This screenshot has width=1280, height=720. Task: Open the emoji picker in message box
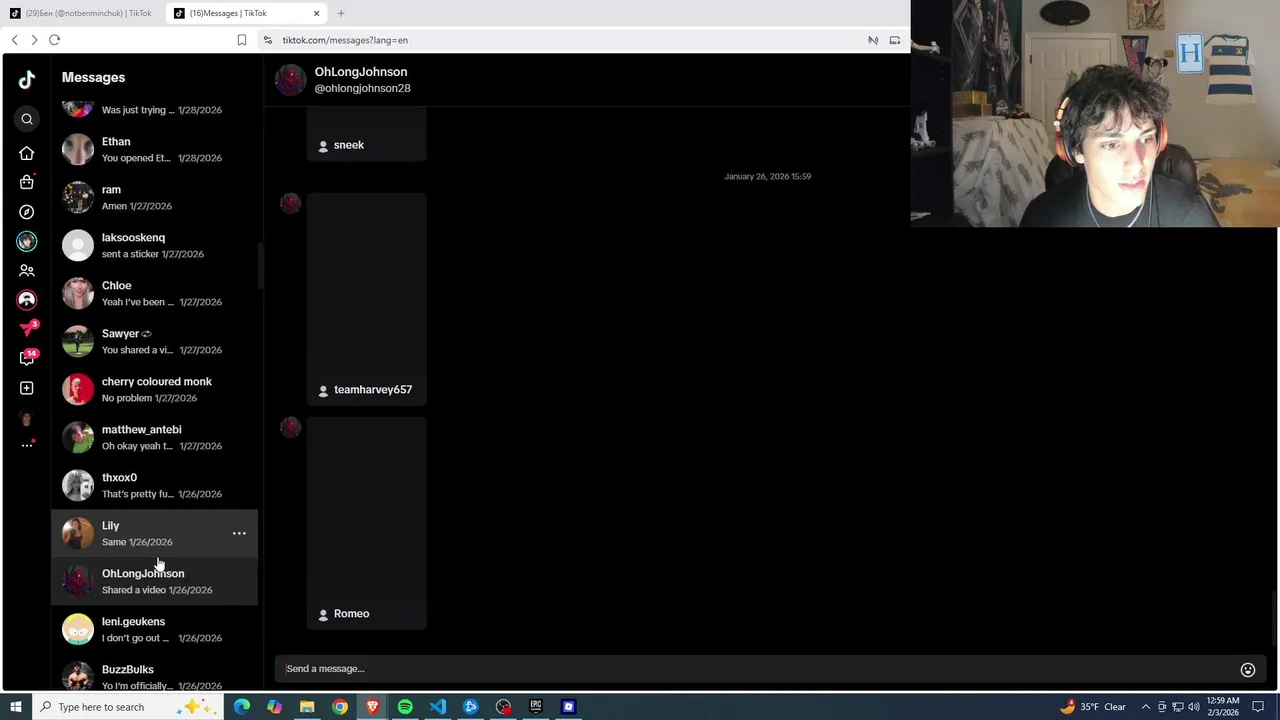tap(1248, 670)
